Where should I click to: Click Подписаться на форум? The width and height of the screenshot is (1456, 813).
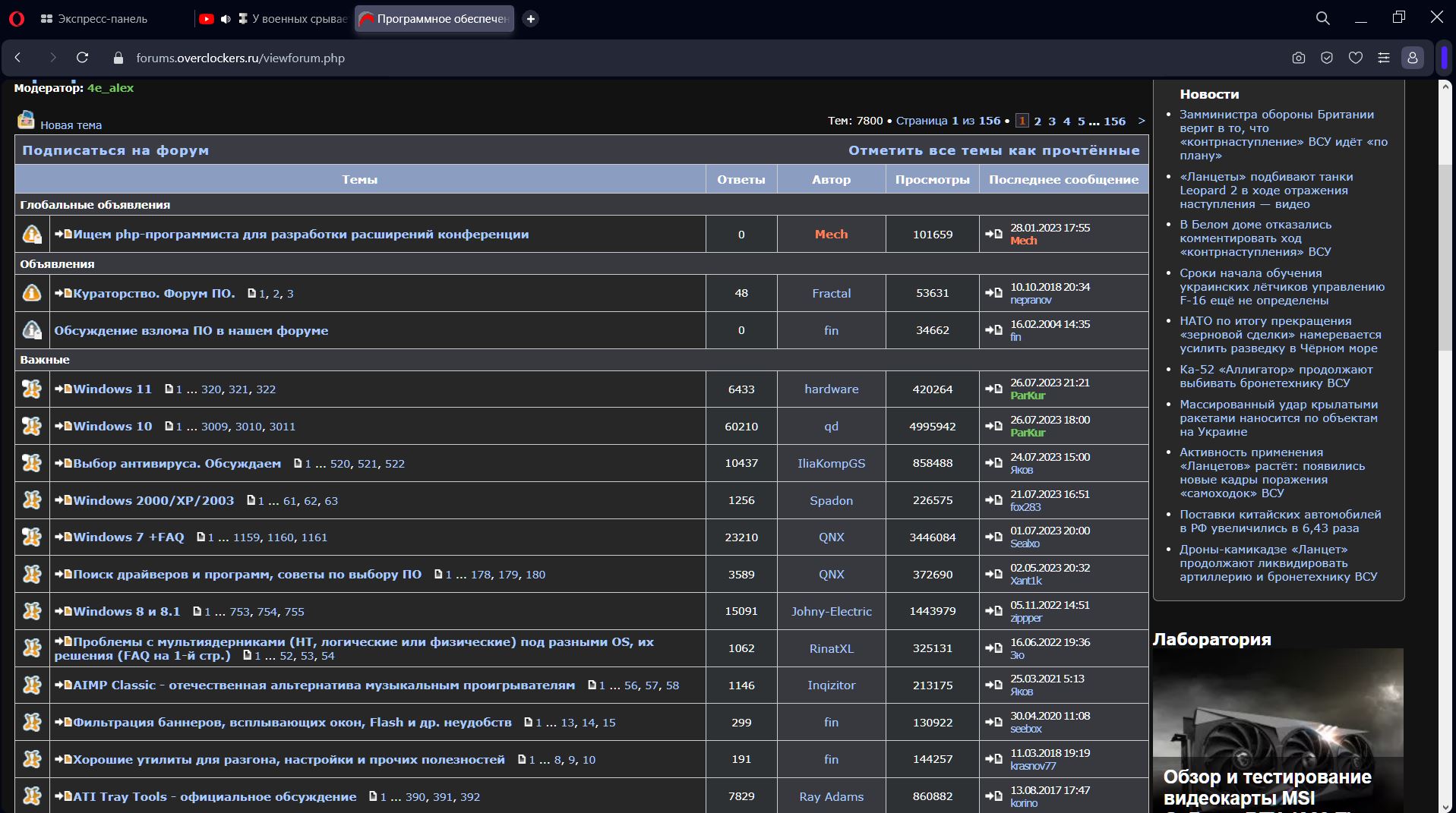coord(115,150)
